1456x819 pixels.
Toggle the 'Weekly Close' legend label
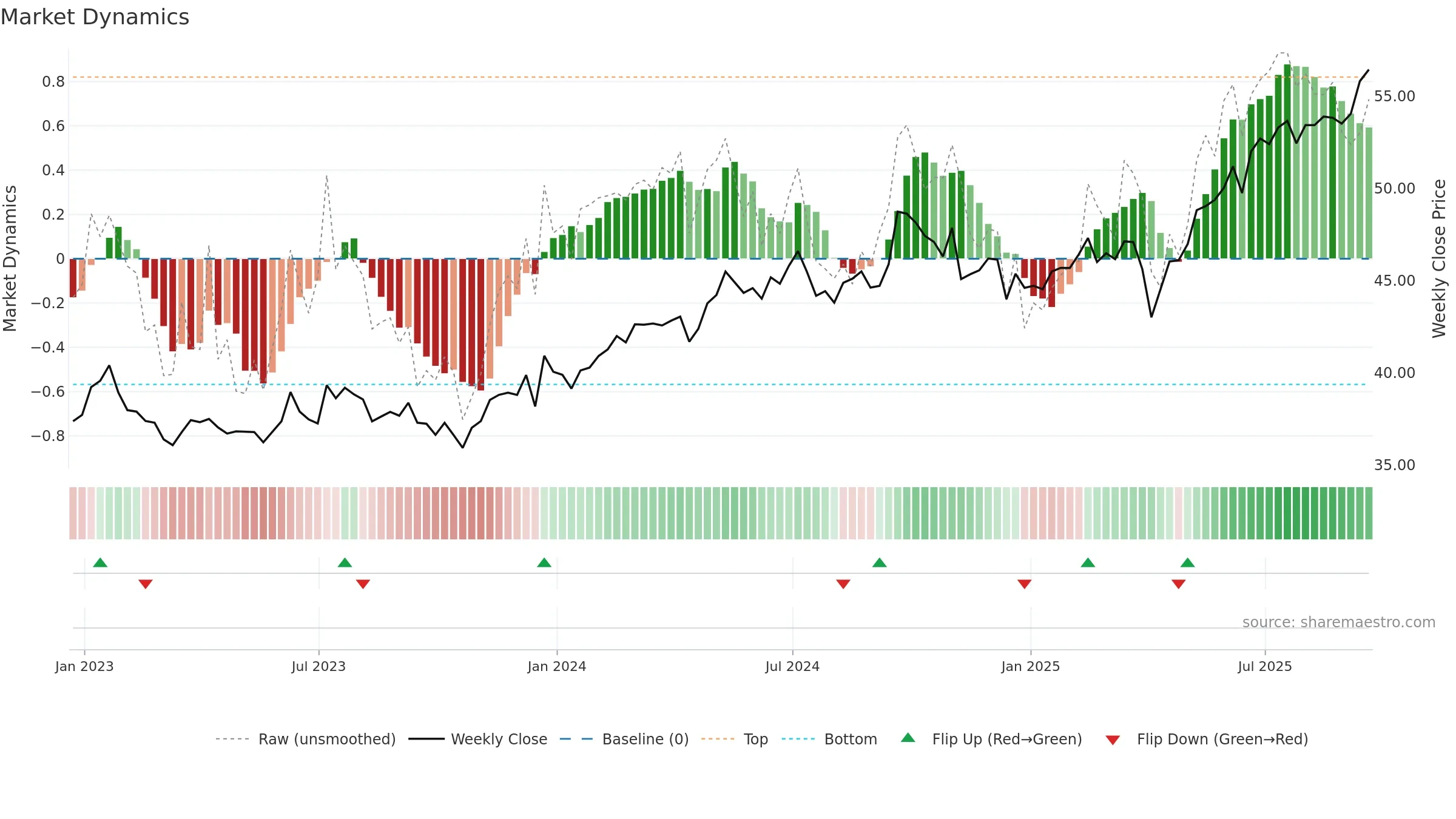pyautogui.click(x=499, y=739)
